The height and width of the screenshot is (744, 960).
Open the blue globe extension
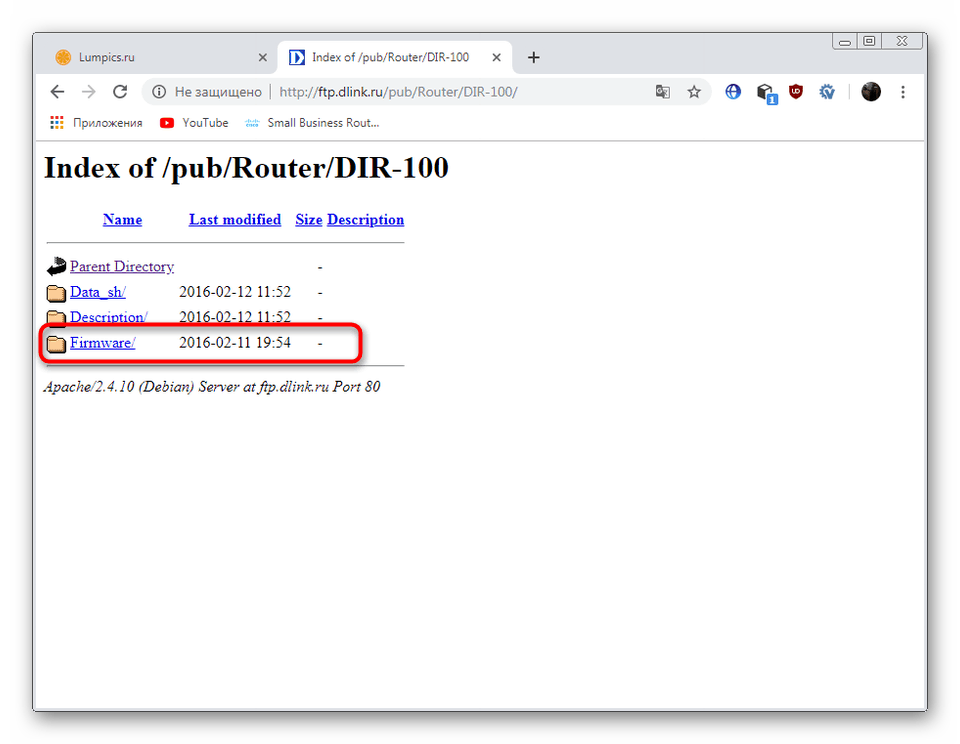(x=733, y=92)
